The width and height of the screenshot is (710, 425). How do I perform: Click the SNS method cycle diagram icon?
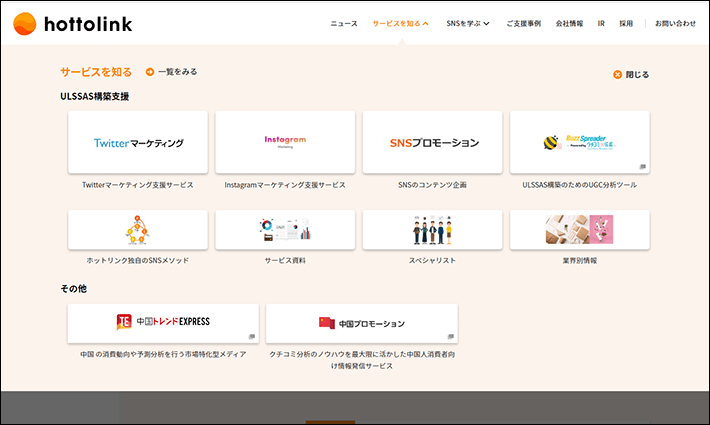pos(137,230)
